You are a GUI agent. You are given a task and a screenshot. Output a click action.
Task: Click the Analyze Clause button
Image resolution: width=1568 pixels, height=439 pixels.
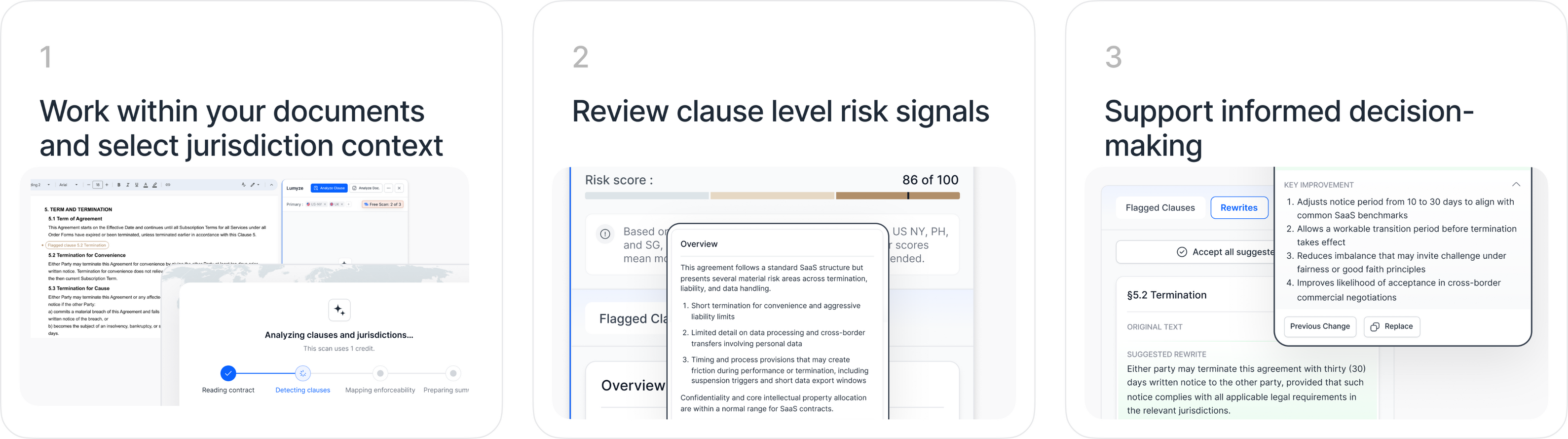pos(329,188)
